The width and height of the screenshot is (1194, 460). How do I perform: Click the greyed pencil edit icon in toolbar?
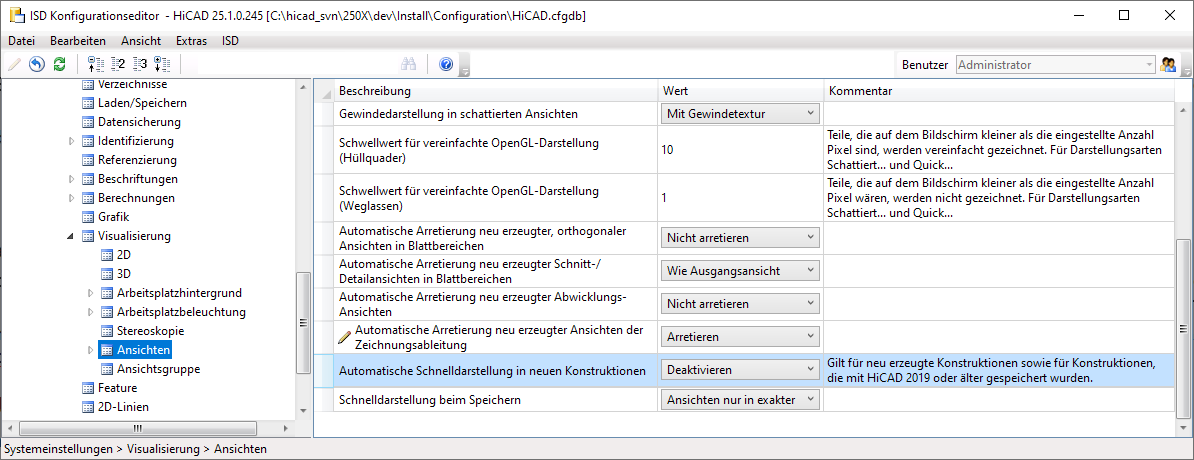14,65
